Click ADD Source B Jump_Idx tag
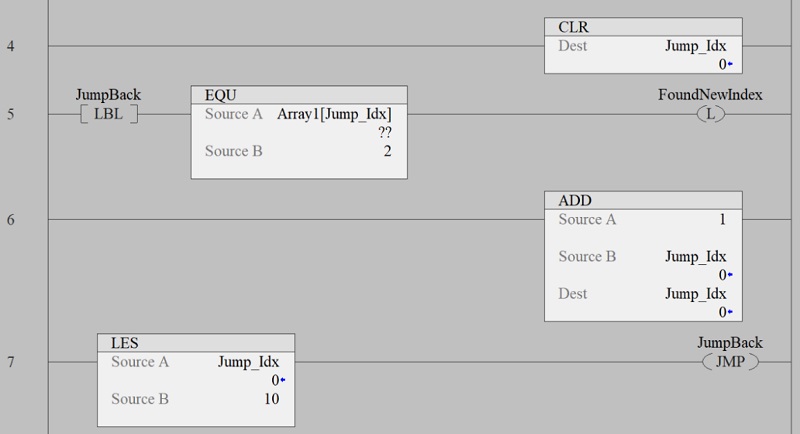 pyautogui.click(x=695, y=257)
